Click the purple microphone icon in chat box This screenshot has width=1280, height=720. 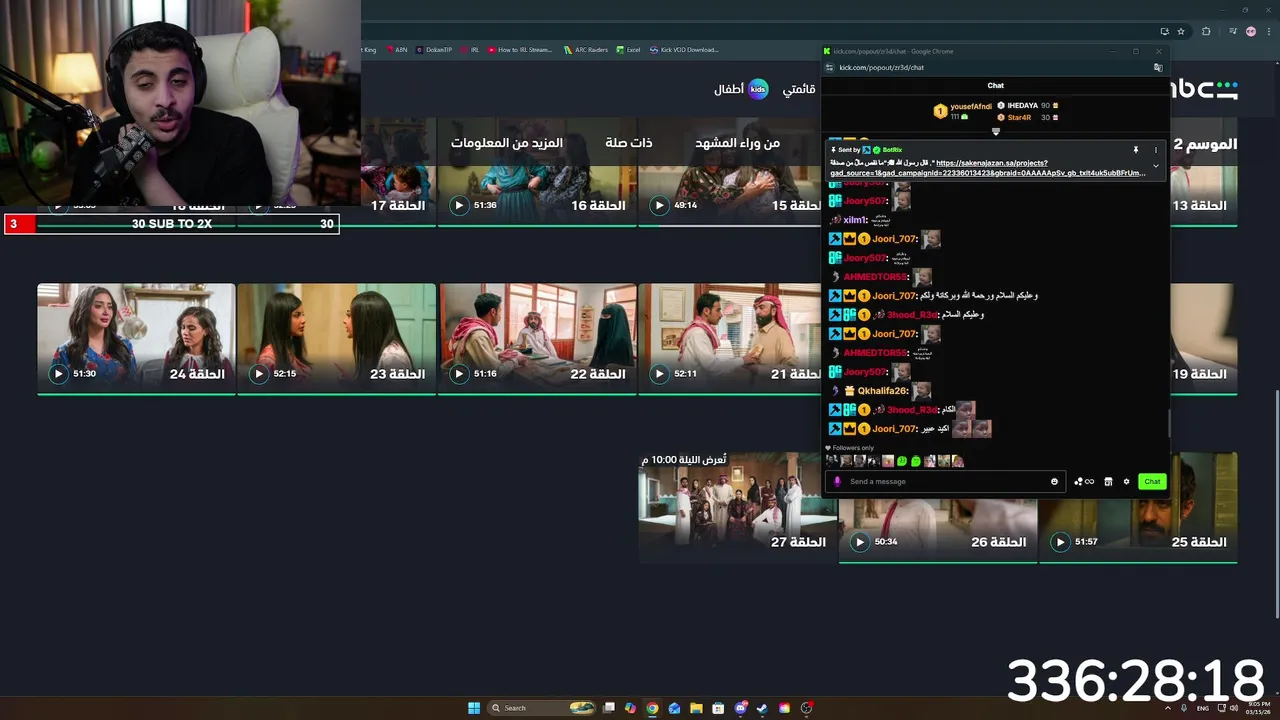tap(837, 482)
